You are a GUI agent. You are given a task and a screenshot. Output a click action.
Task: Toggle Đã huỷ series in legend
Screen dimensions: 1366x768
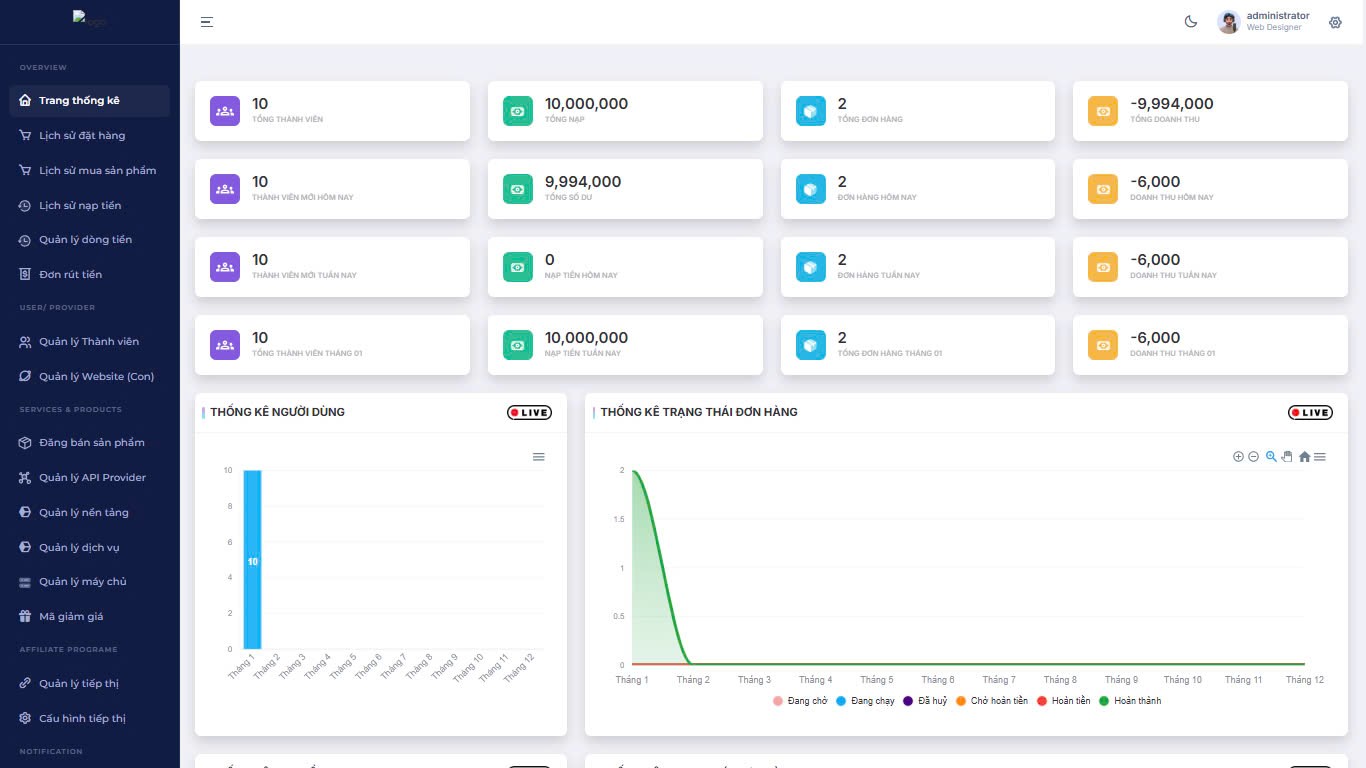coord(925,701)
